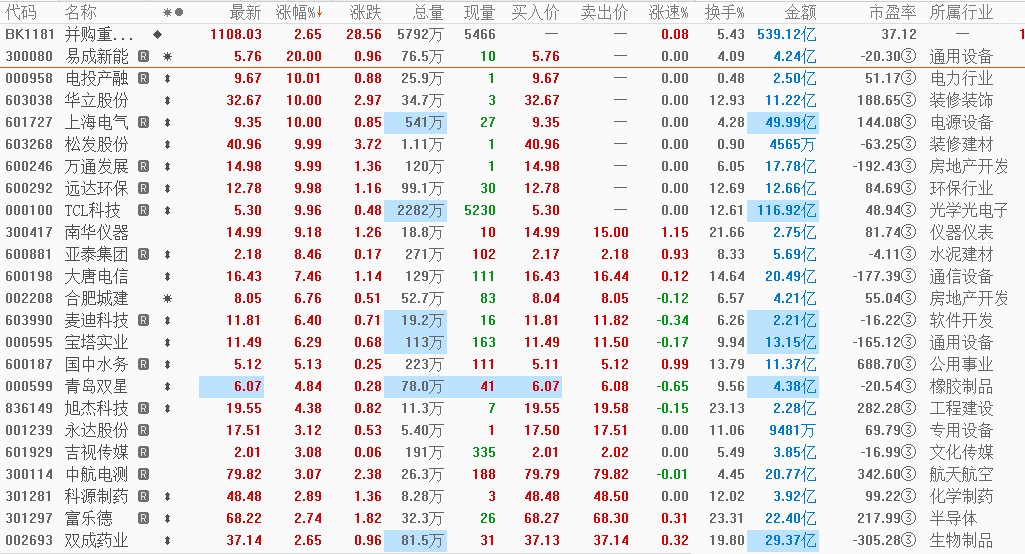
Task: Click the star marker in the 合肥城建 row
Action: [x=167, y=298]
